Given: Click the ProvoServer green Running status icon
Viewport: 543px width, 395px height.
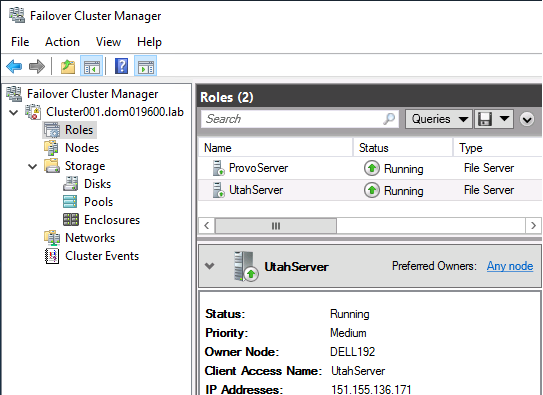Looking at the screenshot, I should 372,169.
